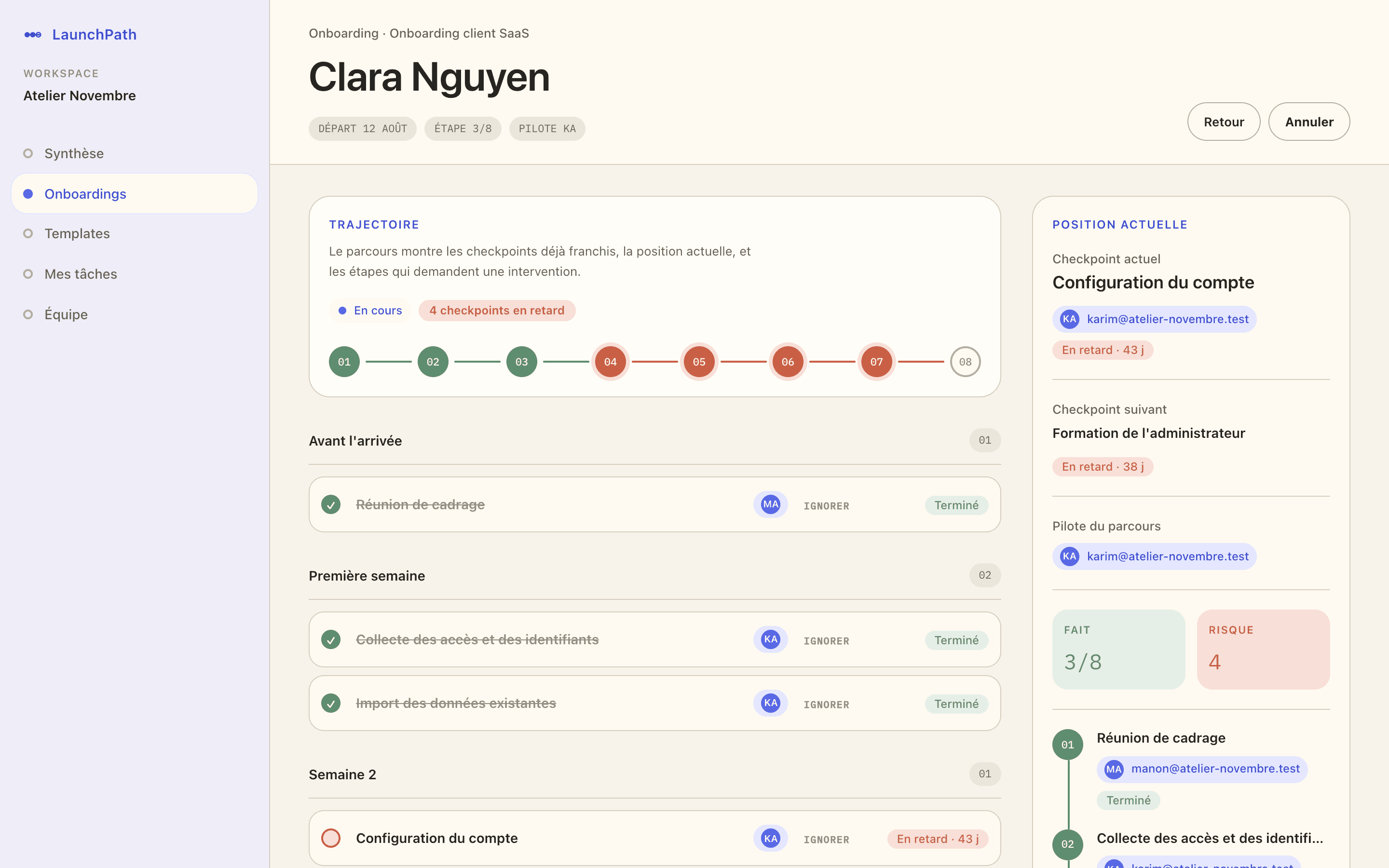The height and width of the screenshot is (868, 1389).
Task: Click MA avatar on Réunion de cadrage row
Action: coord(770,504)
